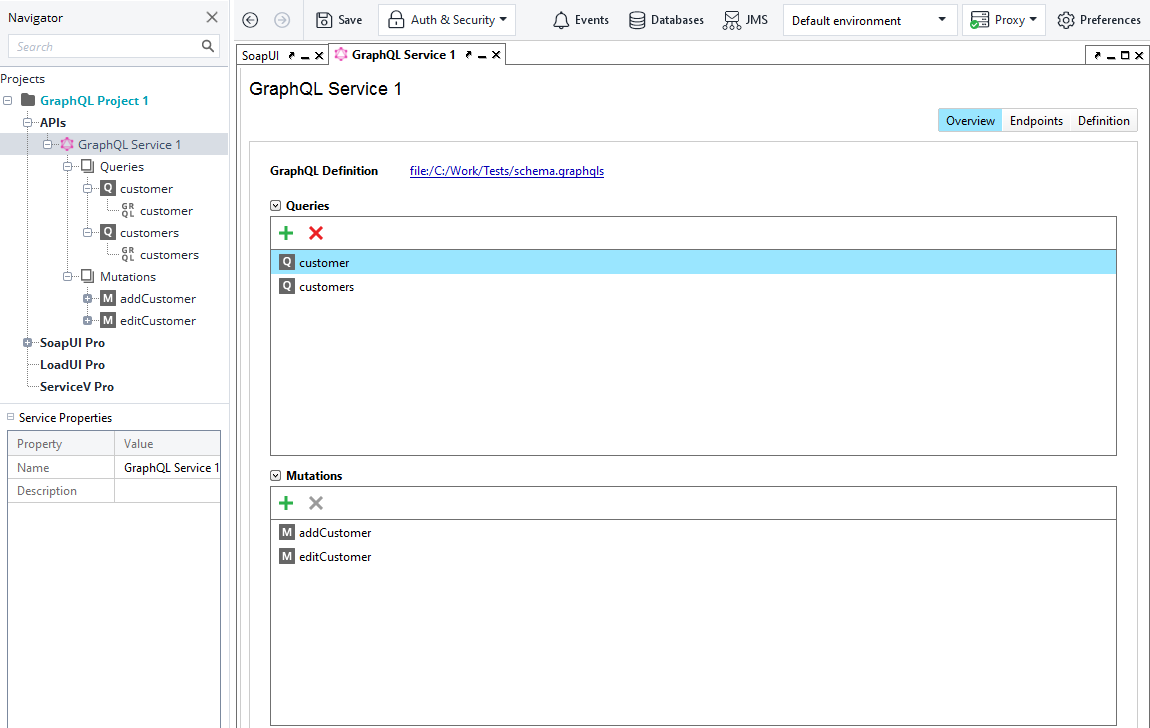Collapse the Mutations section header
Image resolution: width=1150 pixels, height=728 pixels.
click(x=274, y=475)
